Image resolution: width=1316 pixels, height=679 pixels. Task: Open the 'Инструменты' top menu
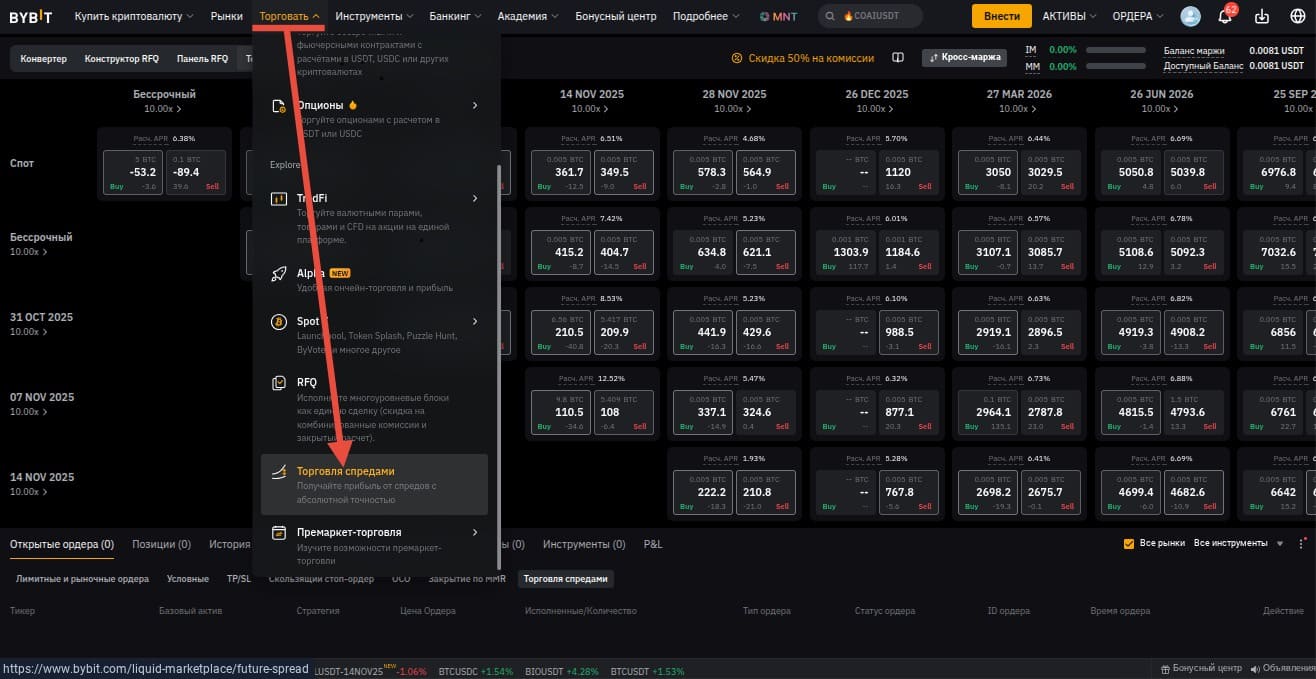375,16
